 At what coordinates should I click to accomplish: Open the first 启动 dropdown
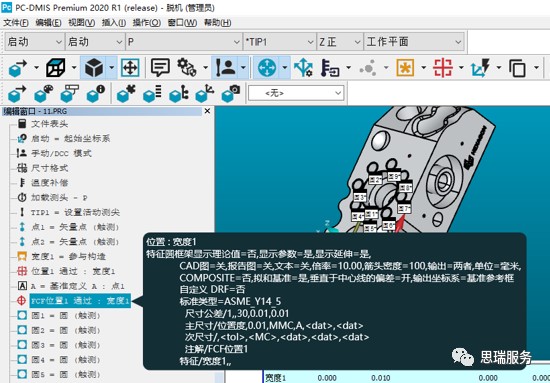(34, 42)
